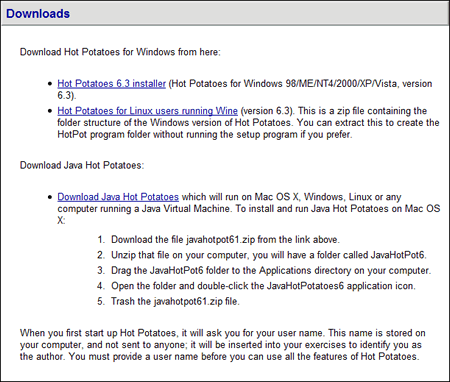This screenshot has height=382, width=450.
Task: Click the Download Java Hot Potatoes link
Action: click(118, 197)
